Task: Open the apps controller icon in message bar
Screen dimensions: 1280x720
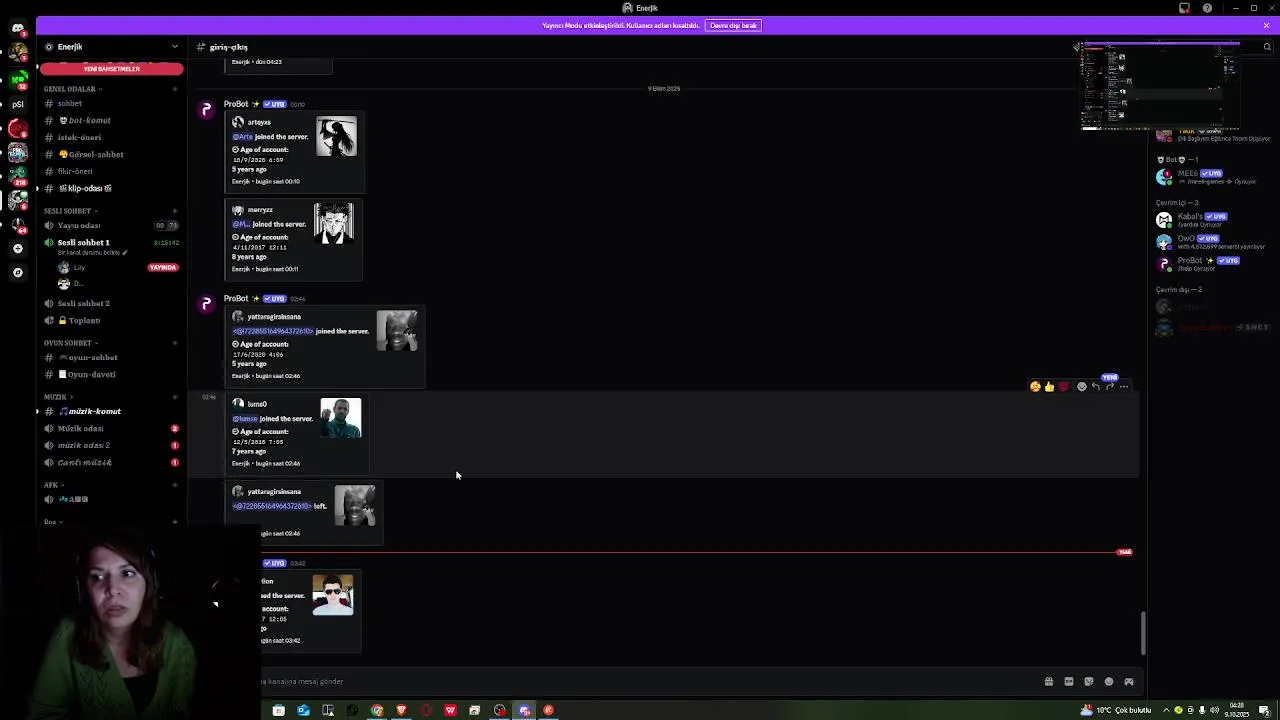Action: [1129, 682]
